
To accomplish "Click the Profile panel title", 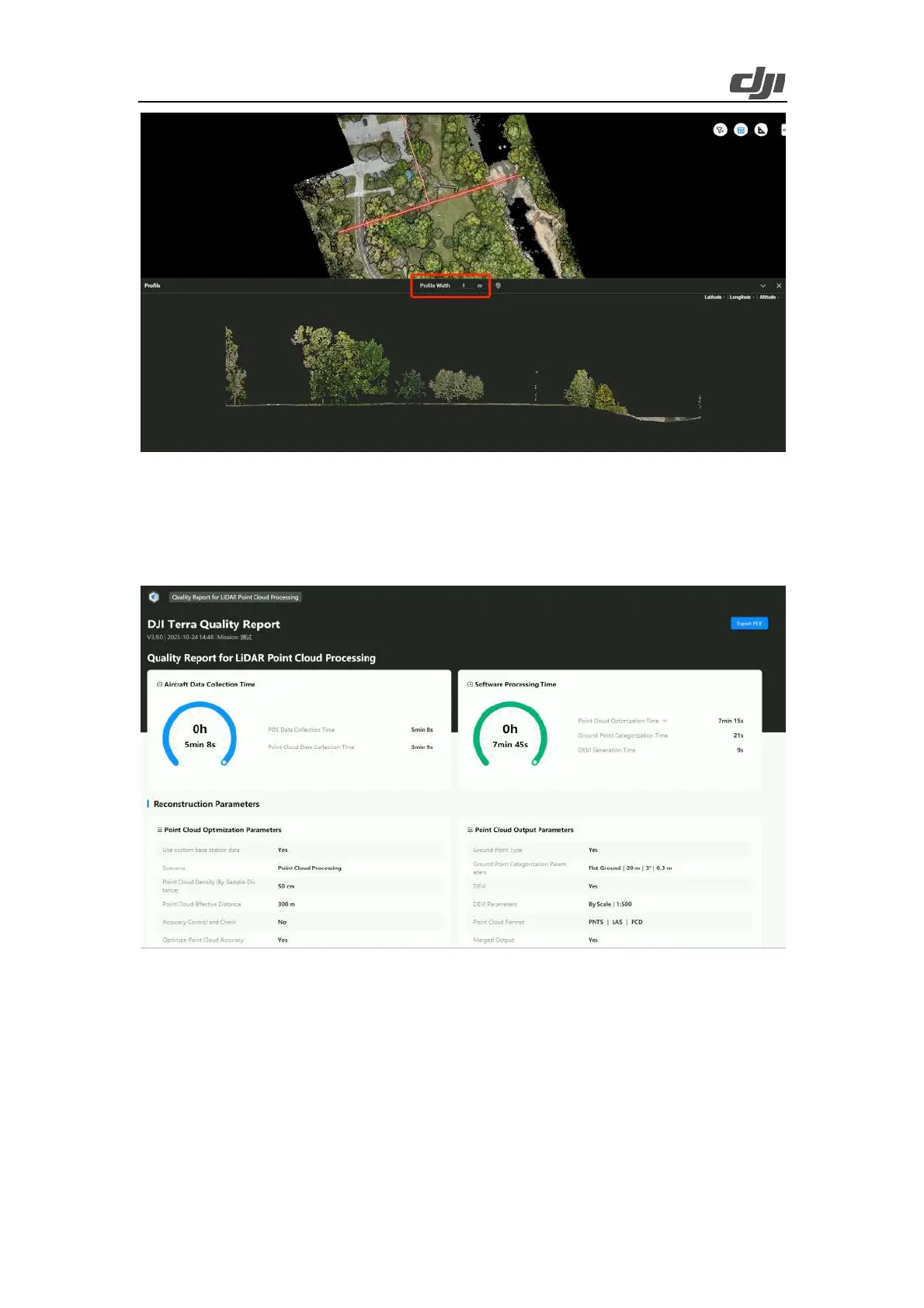I will pyautogui.click(x=152, y=286).
